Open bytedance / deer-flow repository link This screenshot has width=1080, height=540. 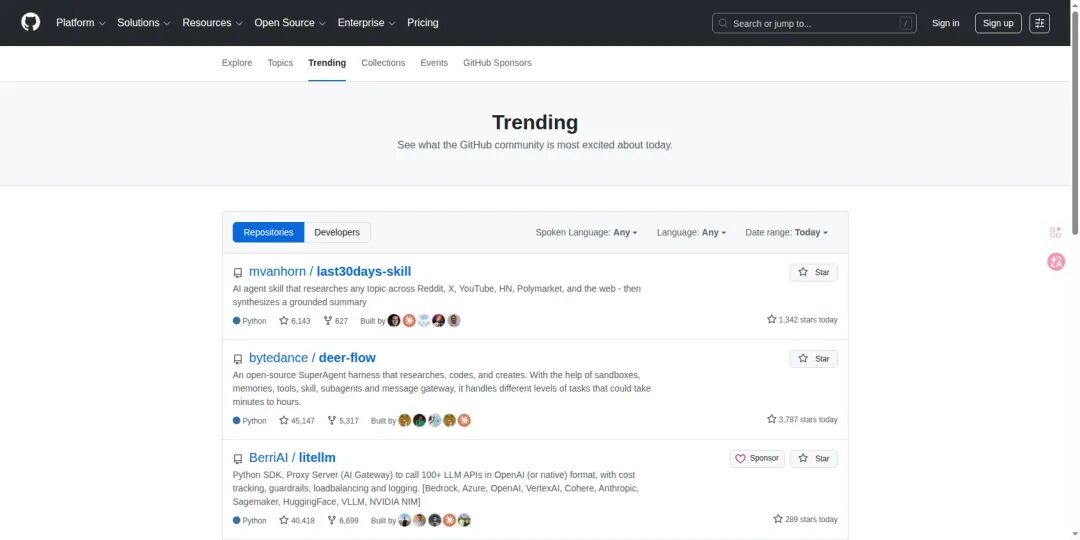click(x=312, y=358)
